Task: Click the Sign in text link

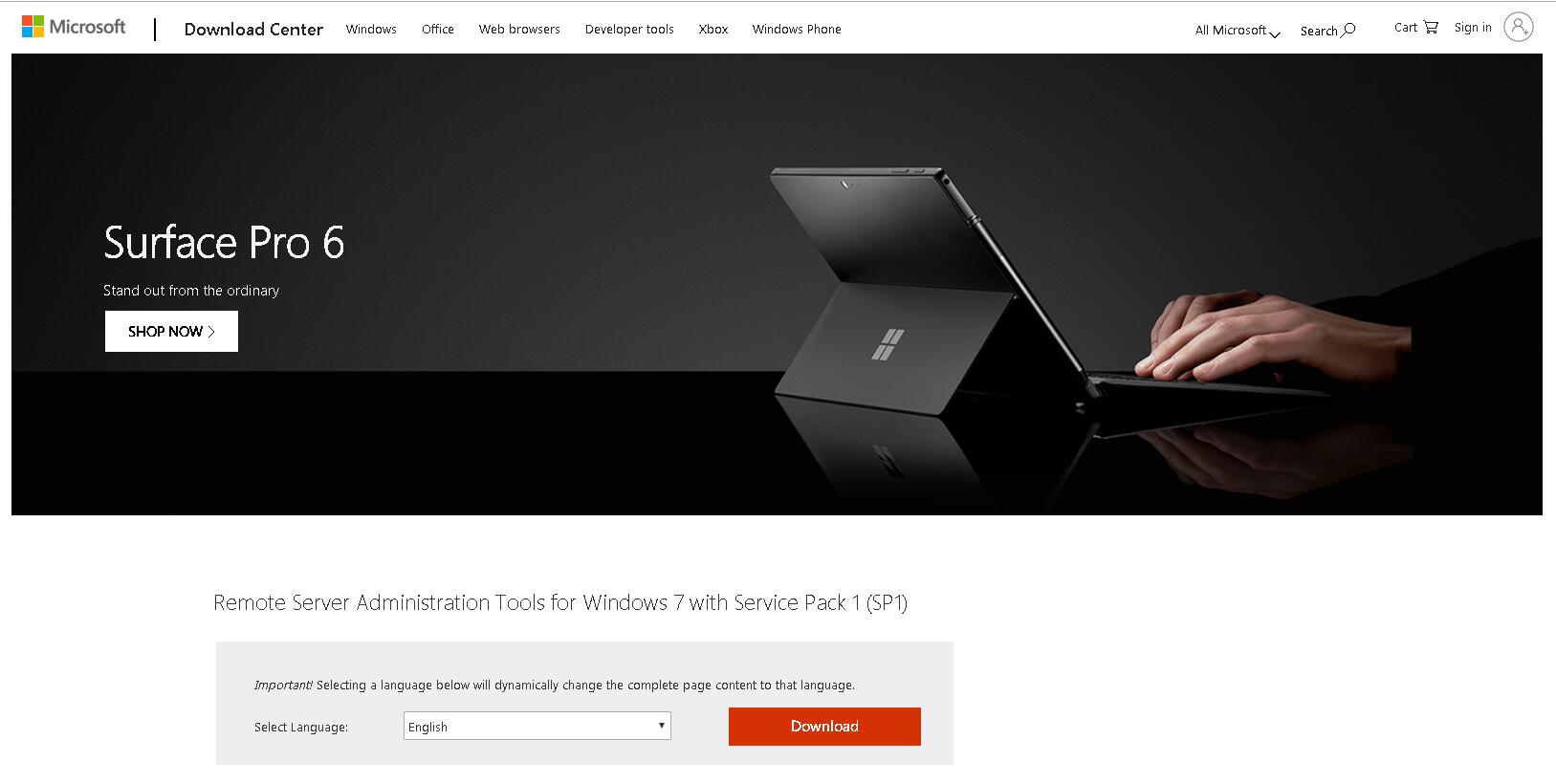Action: coord(1473,28)
